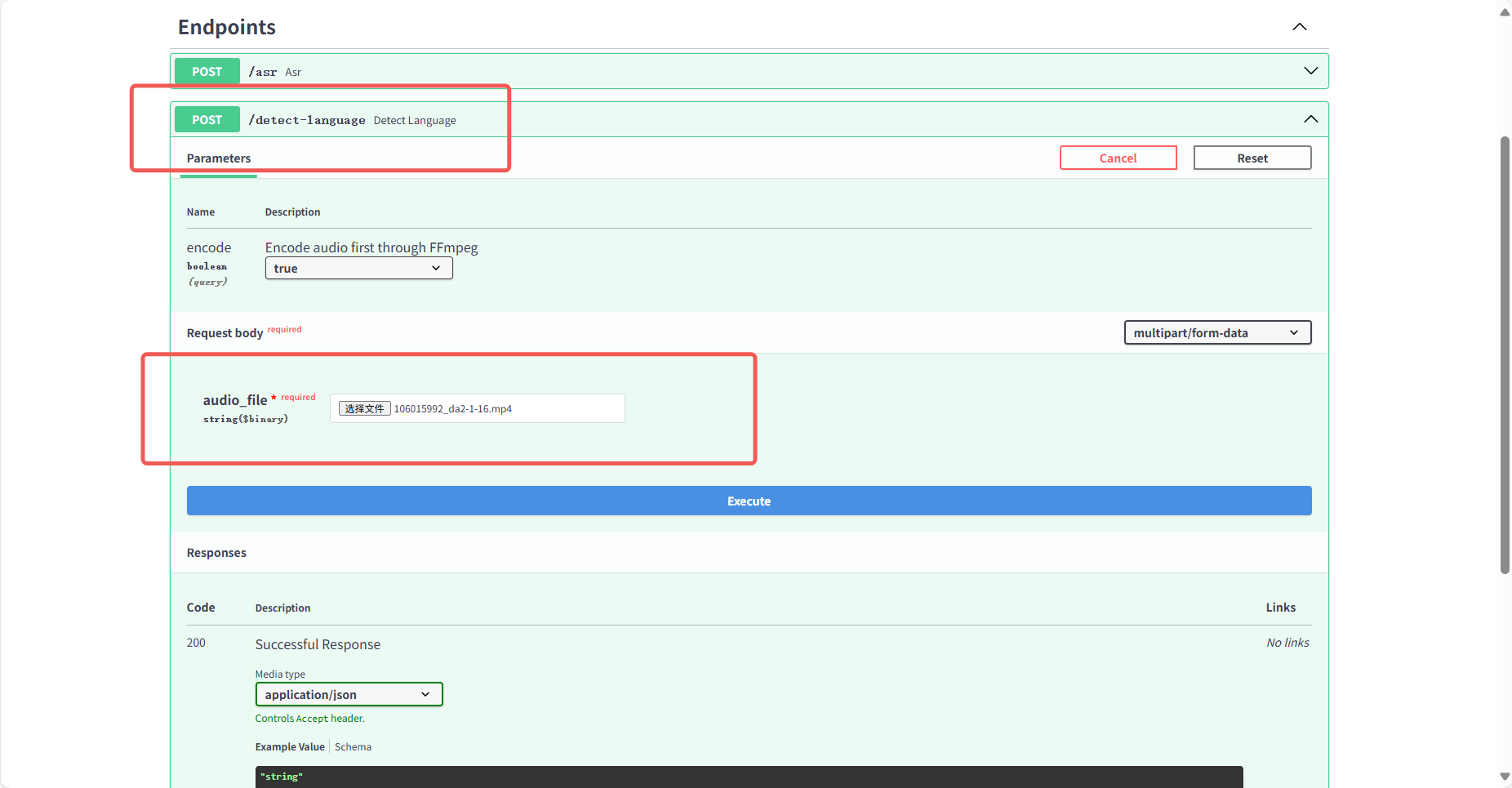Click the POST badge for /detect-language
1512x788 pixels.
click(207, 120)
